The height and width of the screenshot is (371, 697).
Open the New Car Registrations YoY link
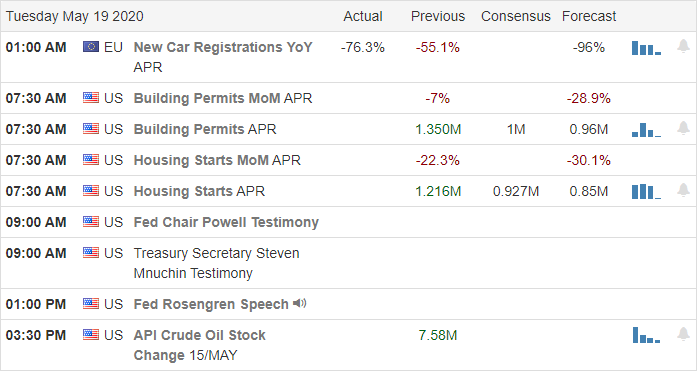click(x=223, y=47)
